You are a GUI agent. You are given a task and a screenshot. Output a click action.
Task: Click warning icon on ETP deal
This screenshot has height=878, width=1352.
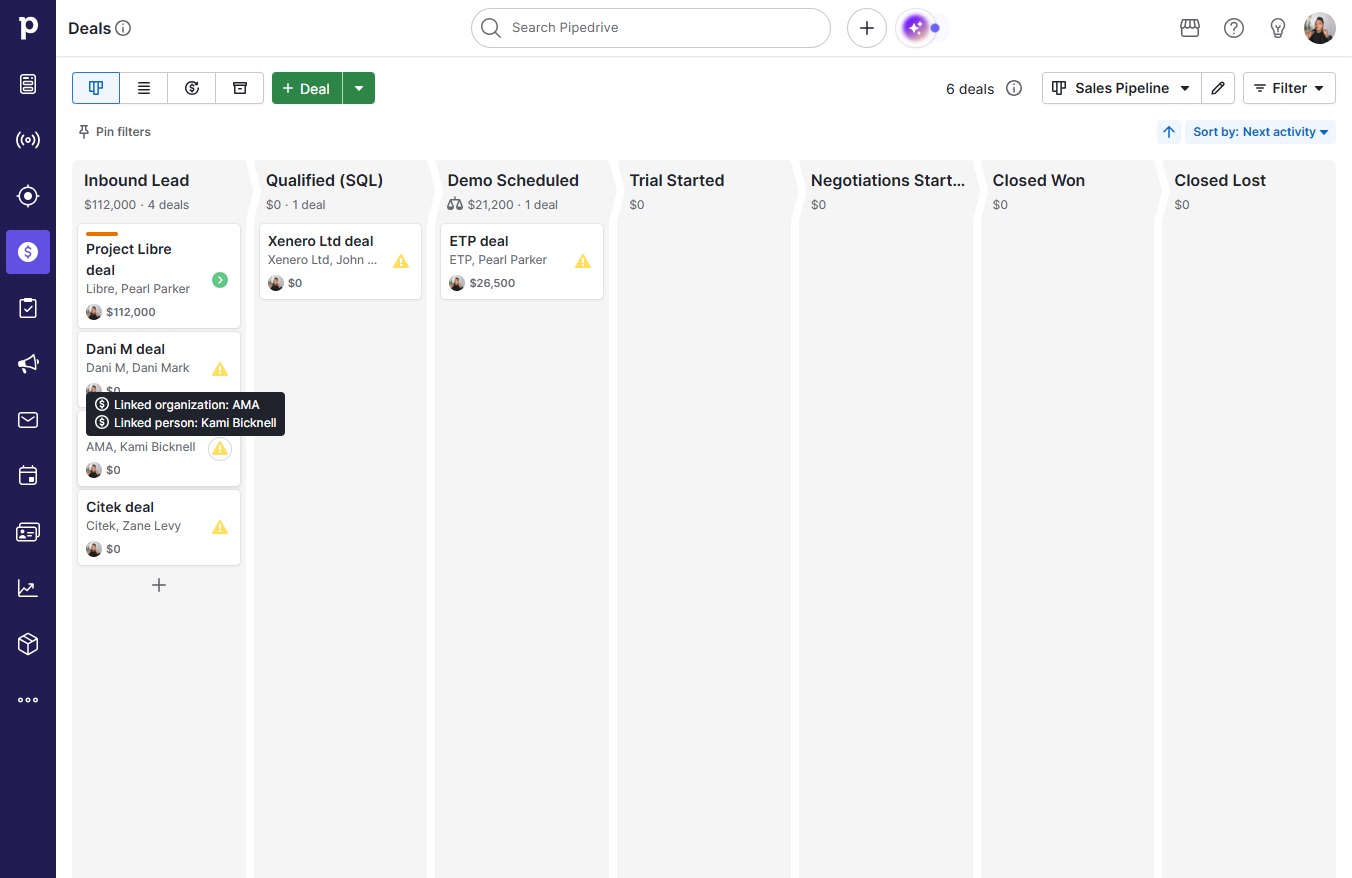click(583, 261)
